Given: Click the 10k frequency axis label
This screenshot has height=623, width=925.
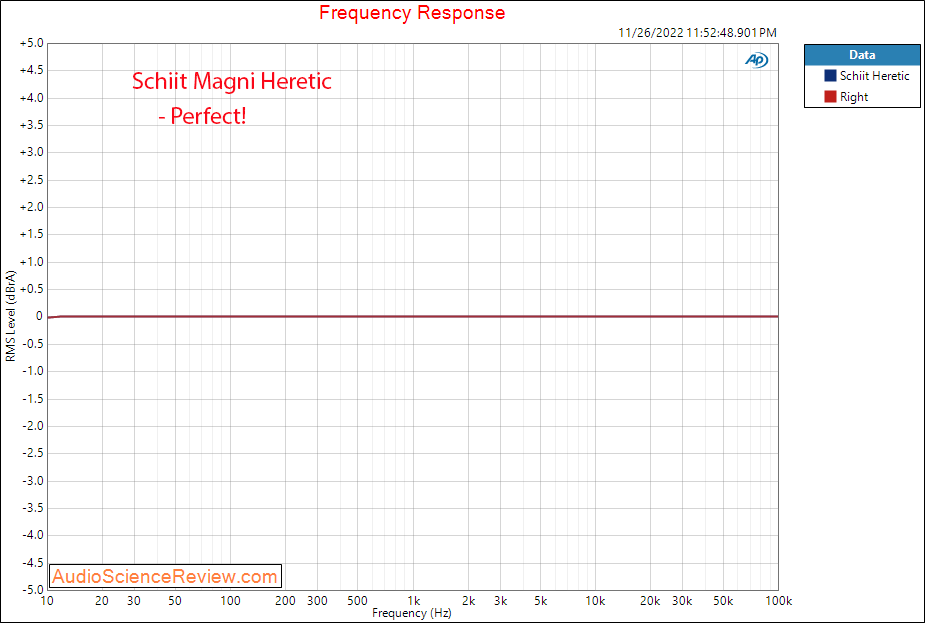Looking at the screenshot, I should coord(595,601).
